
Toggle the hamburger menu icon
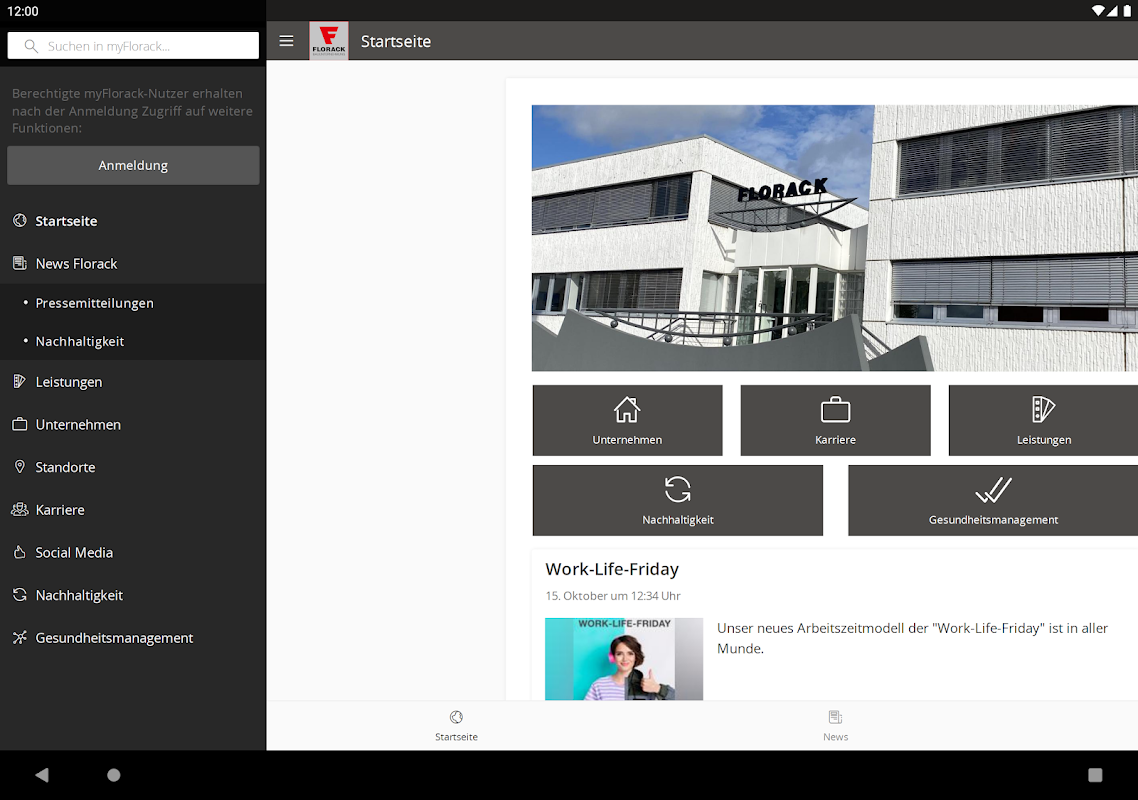click(x=287, y=41)
